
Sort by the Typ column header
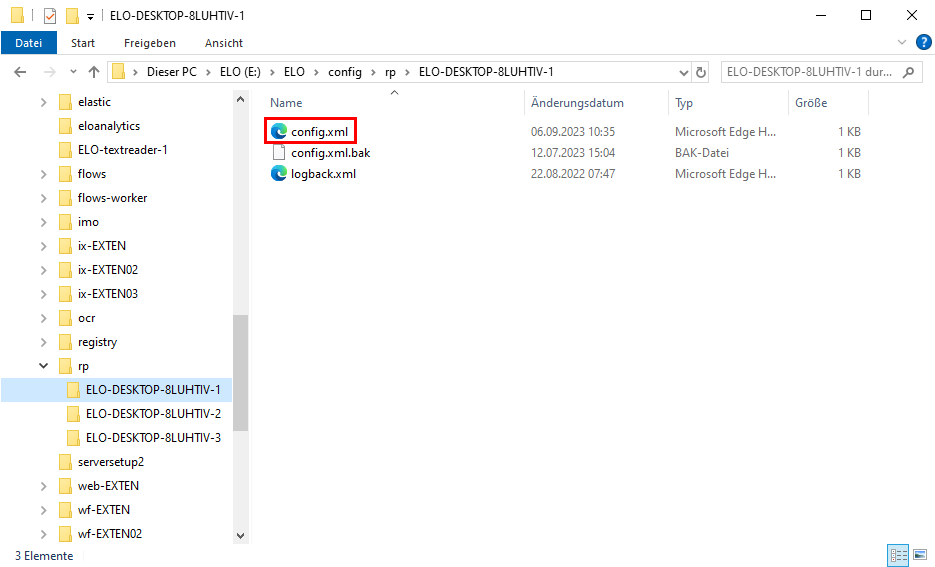tap(684, 103)
